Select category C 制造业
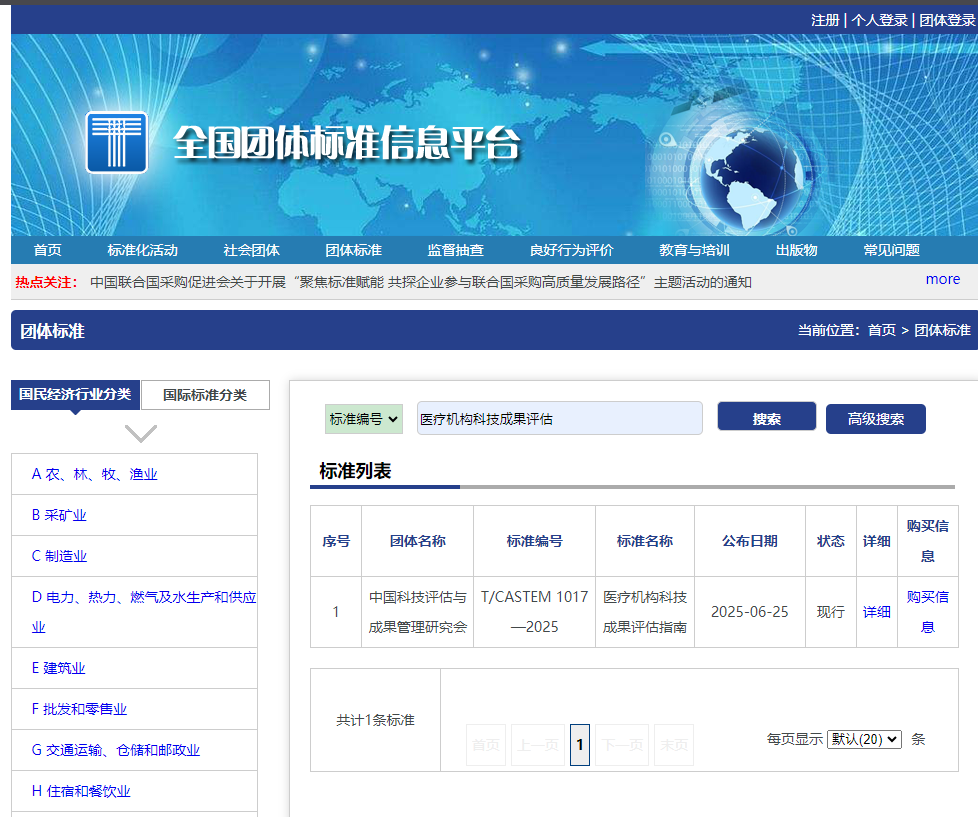 pyautogui.click(x=59, y=556)
